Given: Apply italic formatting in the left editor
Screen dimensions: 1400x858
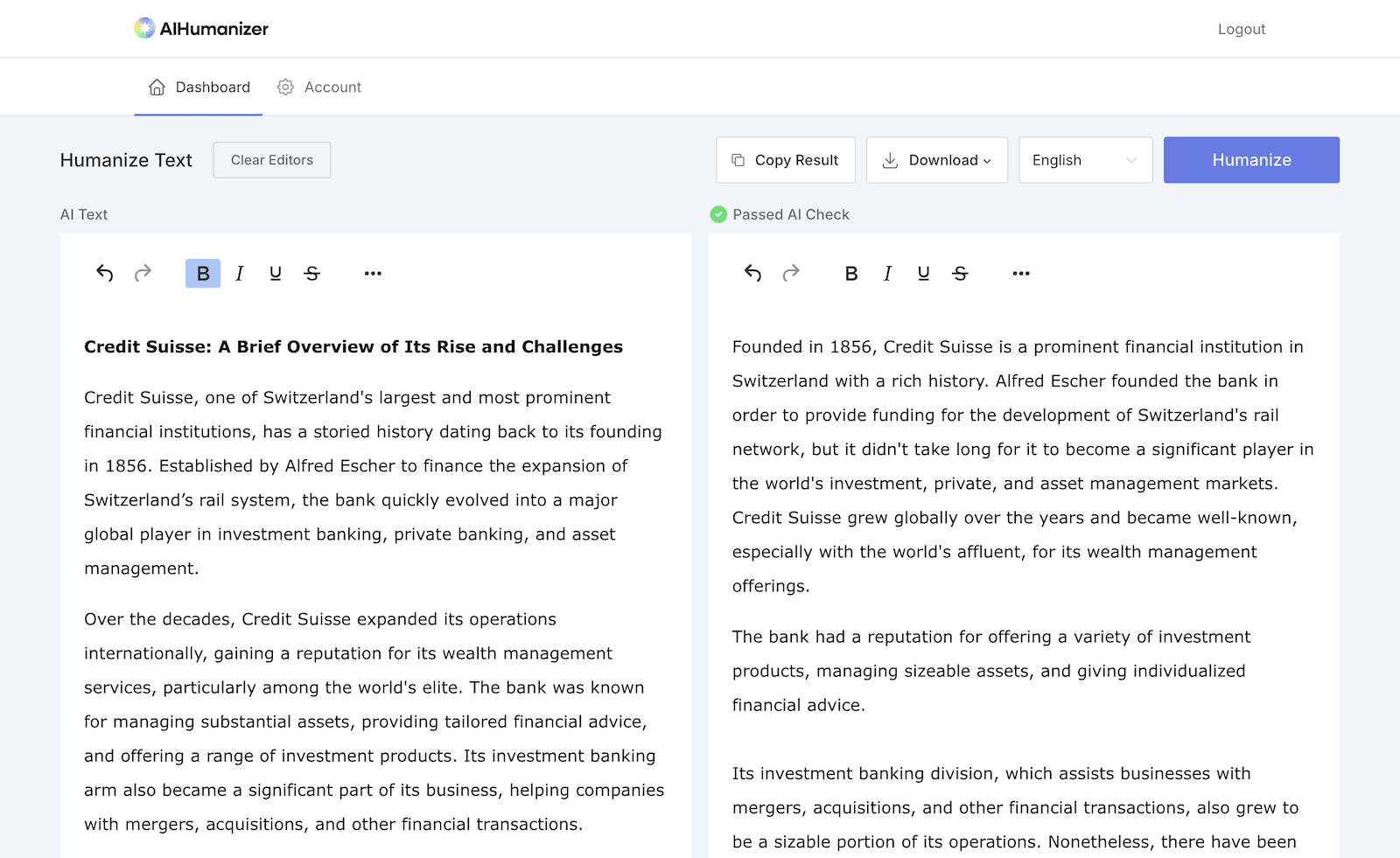Looking at the screenshot, I should click(239, 273).
